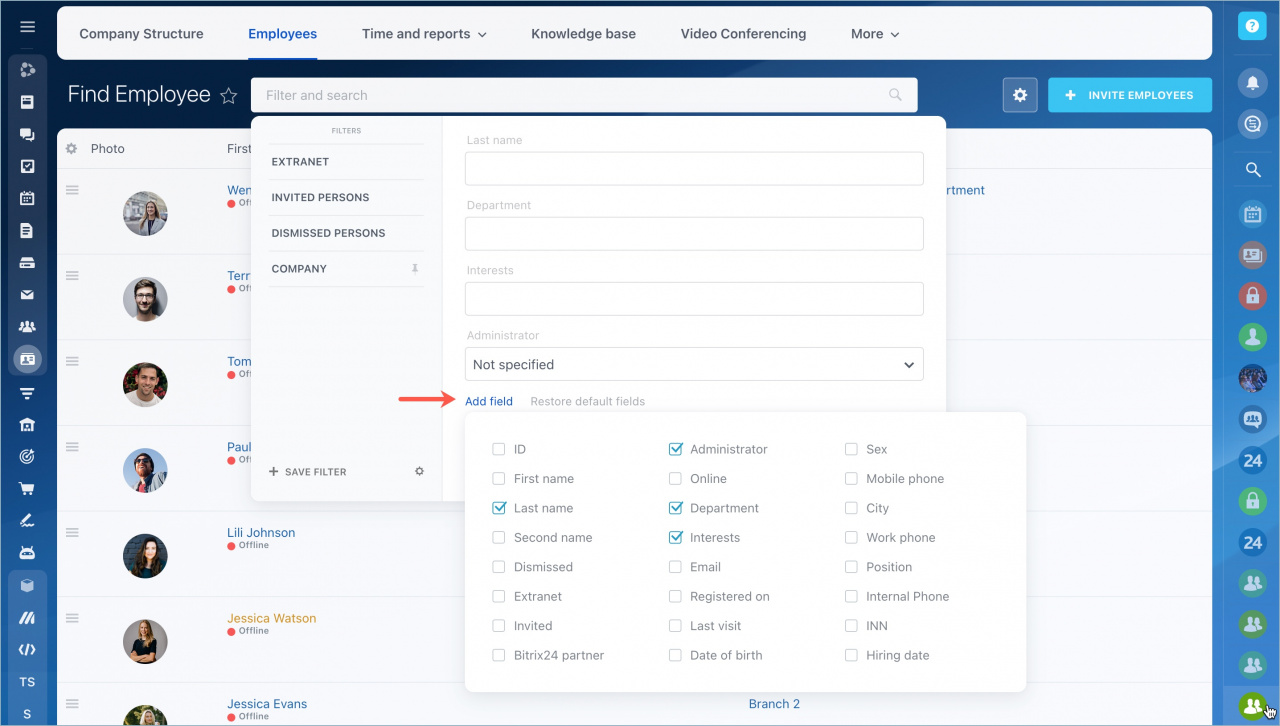The height and width of the screenshot is (726, 1280).
Task: Select the Employees tab
Action: click(x=283, y=34)
